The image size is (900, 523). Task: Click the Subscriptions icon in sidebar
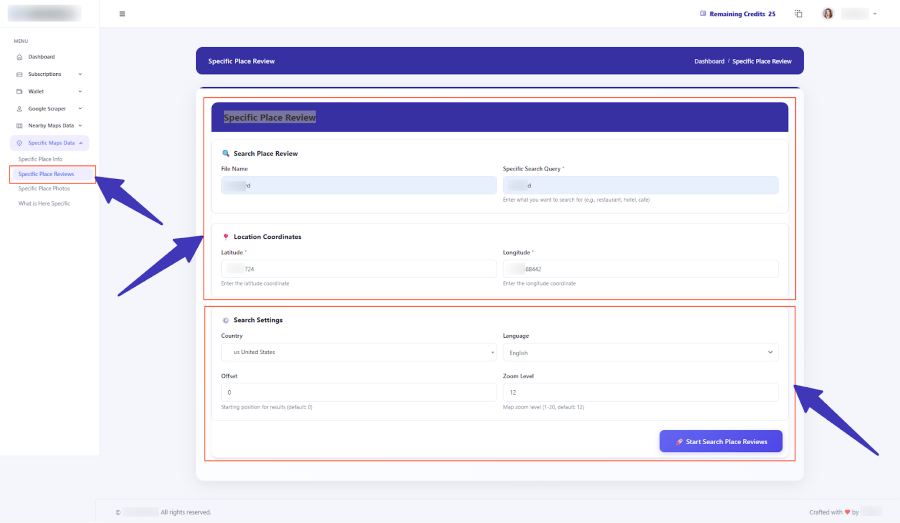pyautogui.click(x=20, y=75)
